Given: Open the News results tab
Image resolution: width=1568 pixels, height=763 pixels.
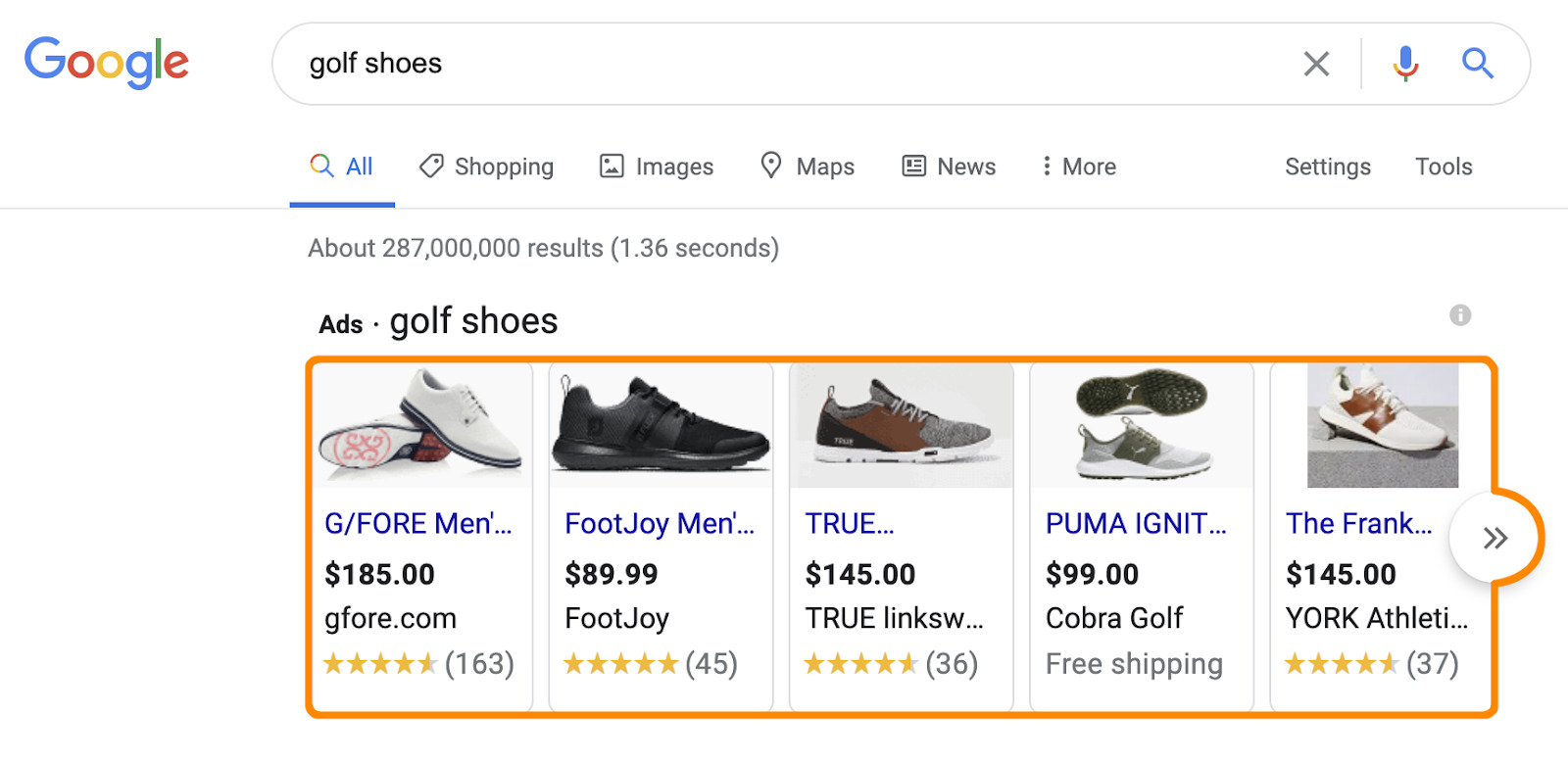Looking at the screenshot, I should [949, 167].
